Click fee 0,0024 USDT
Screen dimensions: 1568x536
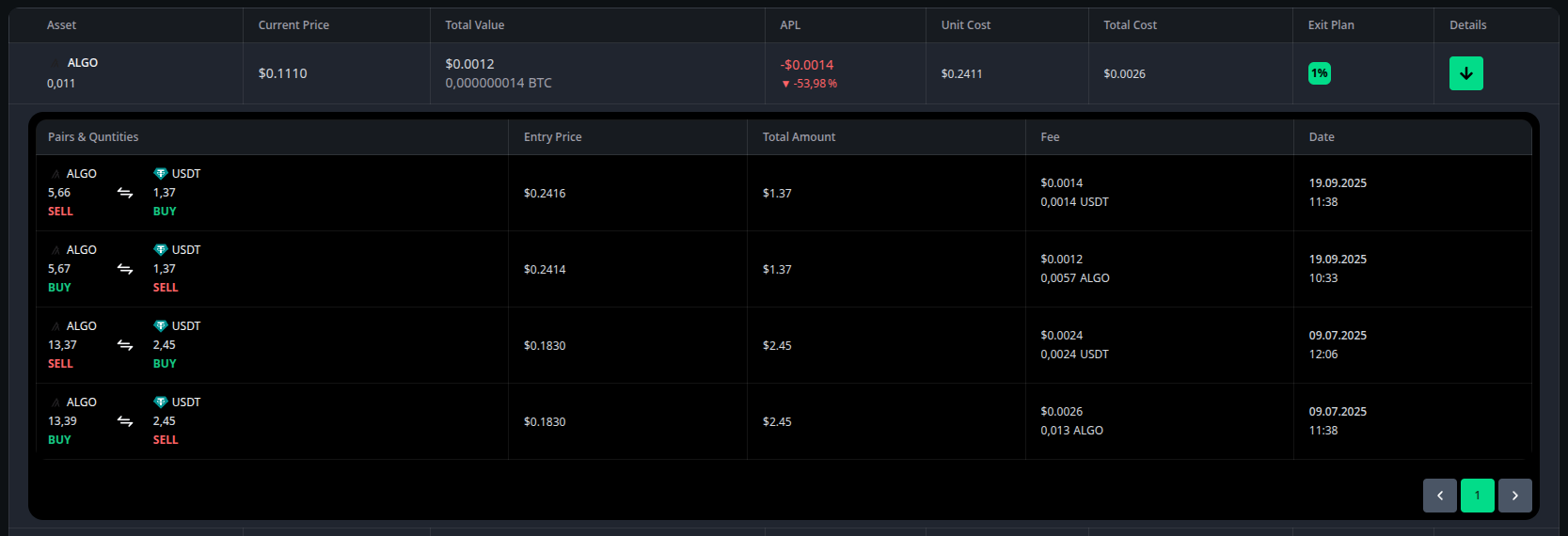tap(1074, 355)
